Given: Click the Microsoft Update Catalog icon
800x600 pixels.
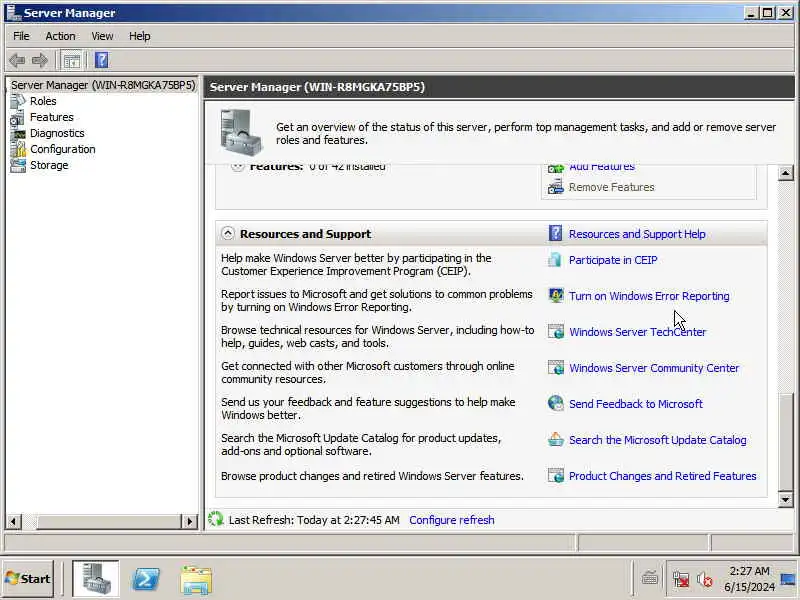Looking at the screenshot, I should pos(556,439).
